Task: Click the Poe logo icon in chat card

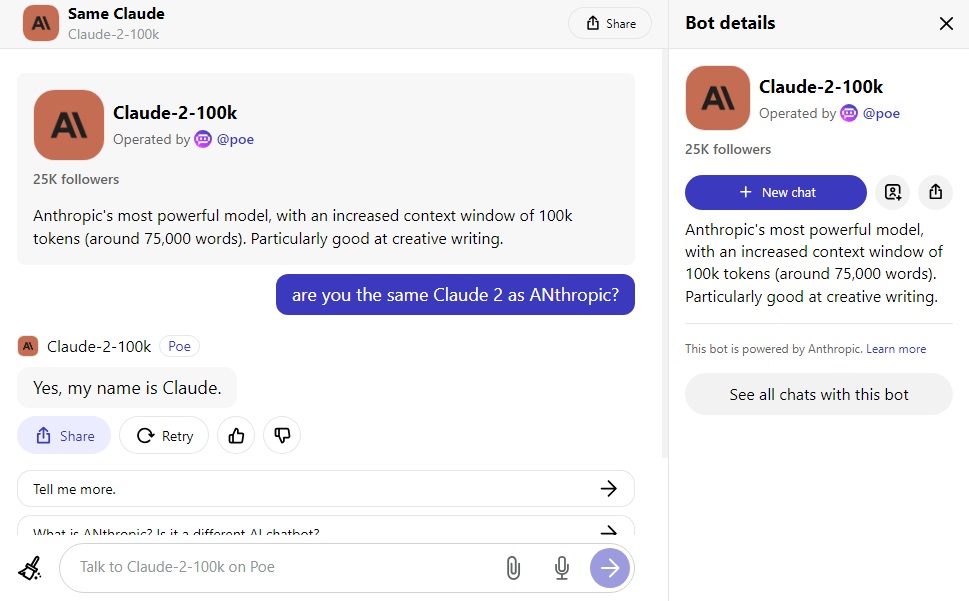Action: coord(203,140)
